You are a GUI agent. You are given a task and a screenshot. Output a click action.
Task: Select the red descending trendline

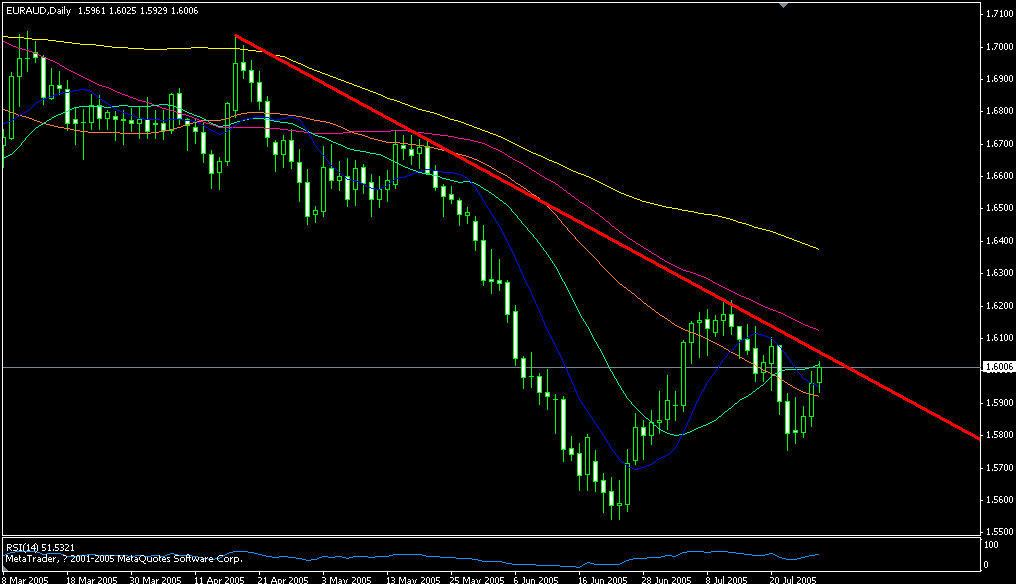(606, 237)
